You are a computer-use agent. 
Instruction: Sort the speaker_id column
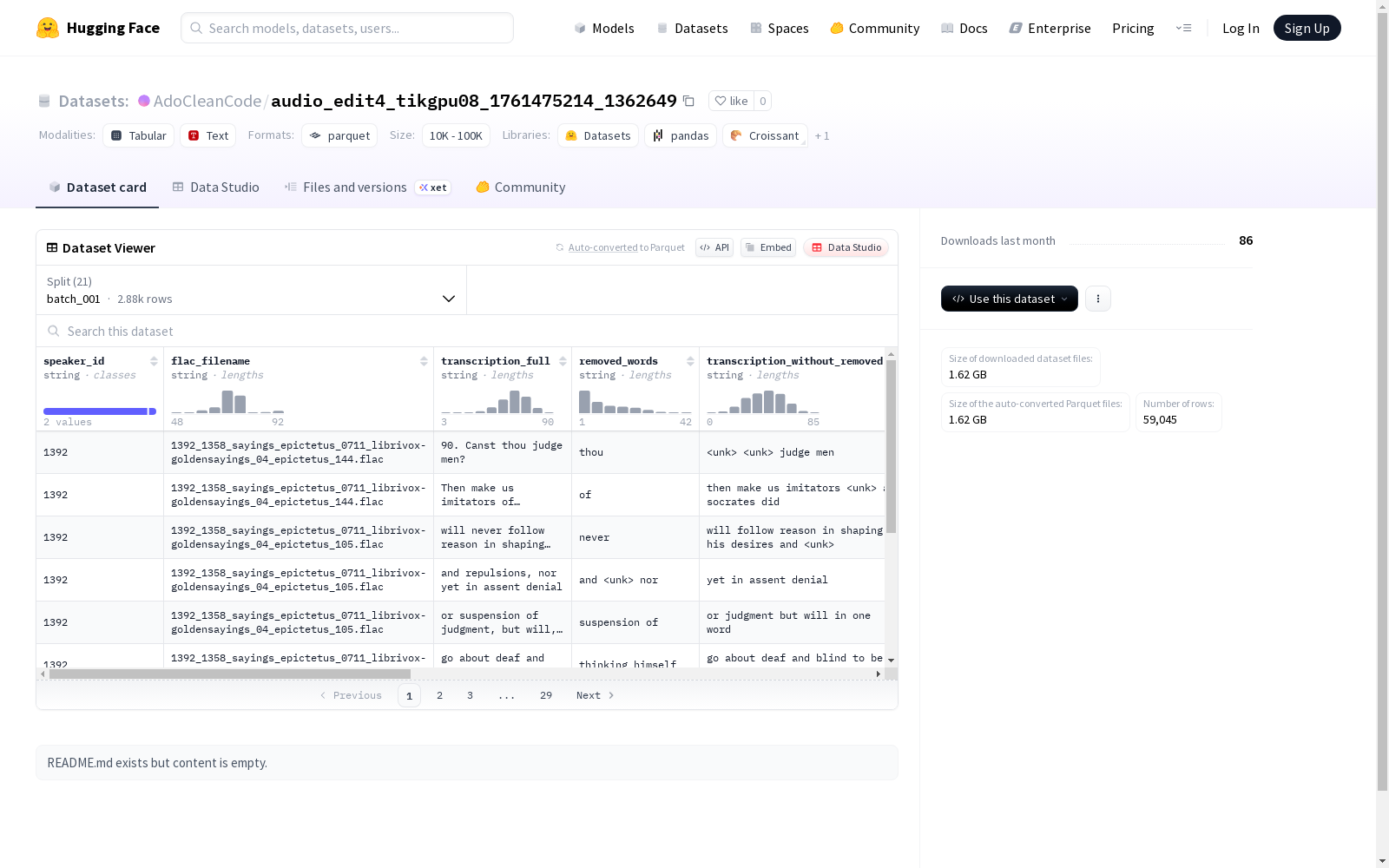(x=154, y=361)
